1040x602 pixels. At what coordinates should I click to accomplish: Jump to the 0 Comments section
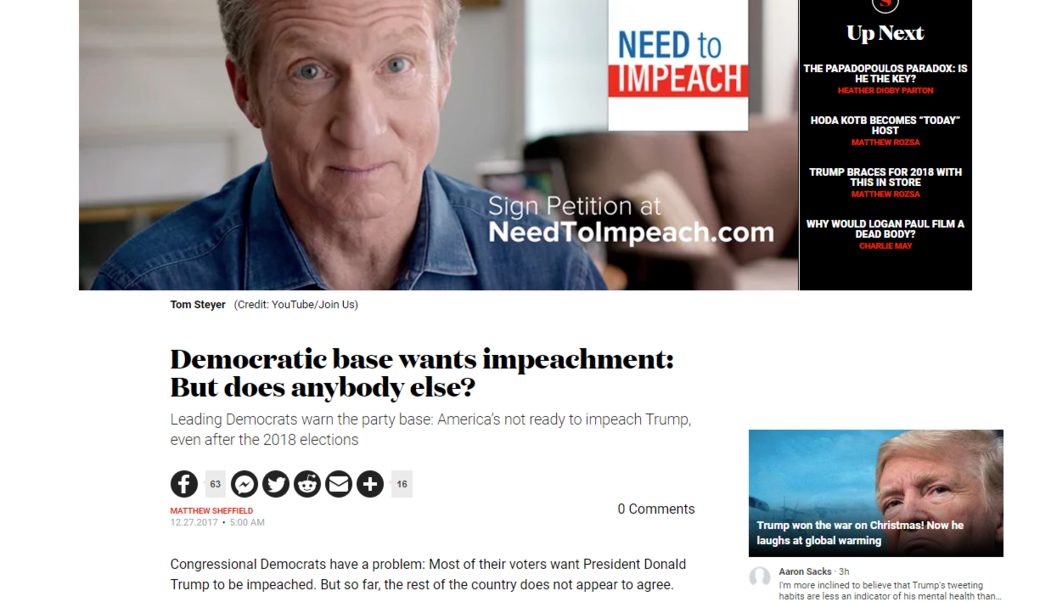(x=656, y=509)
